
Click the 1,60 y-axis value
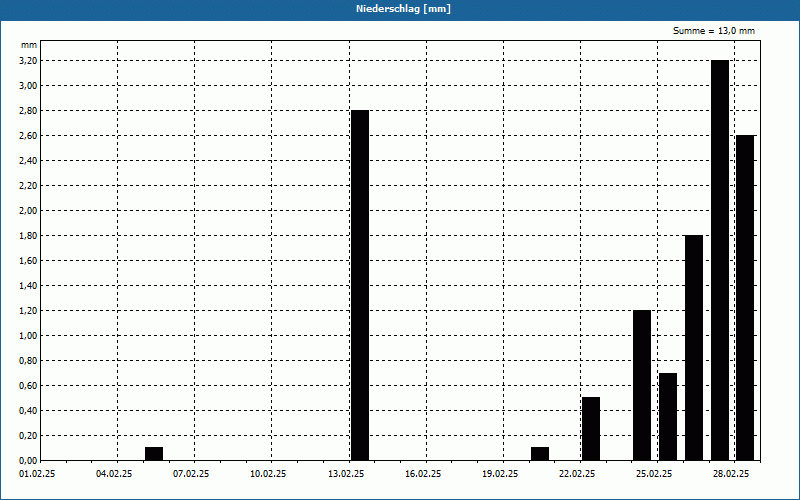pos(28,261)
